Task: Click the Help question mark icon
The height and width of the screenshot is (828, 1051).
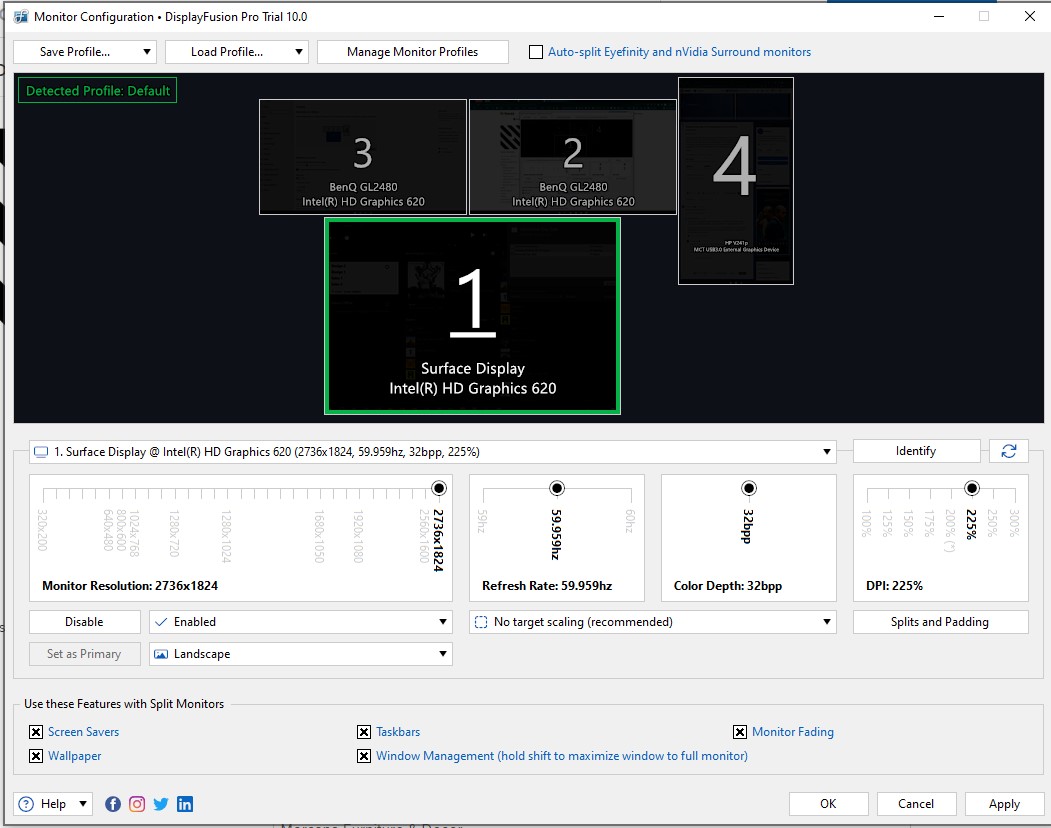Action: [x=26, y=804]
